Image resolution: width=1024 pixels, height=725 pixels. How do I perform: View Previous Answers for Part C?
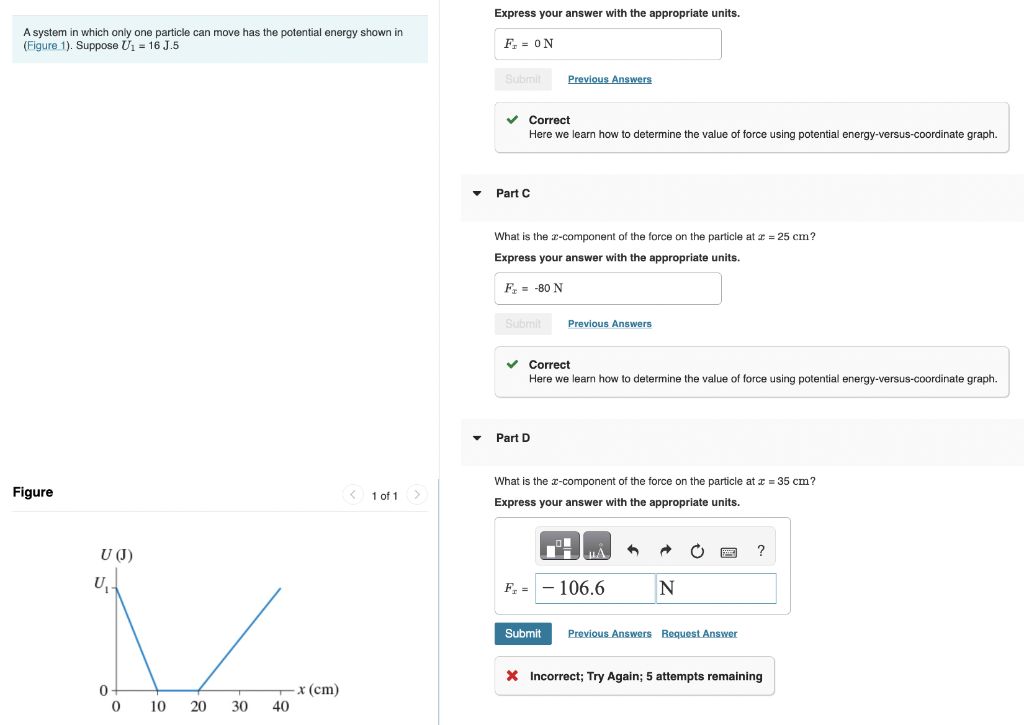pyautogui.click(x=609, y=323)
